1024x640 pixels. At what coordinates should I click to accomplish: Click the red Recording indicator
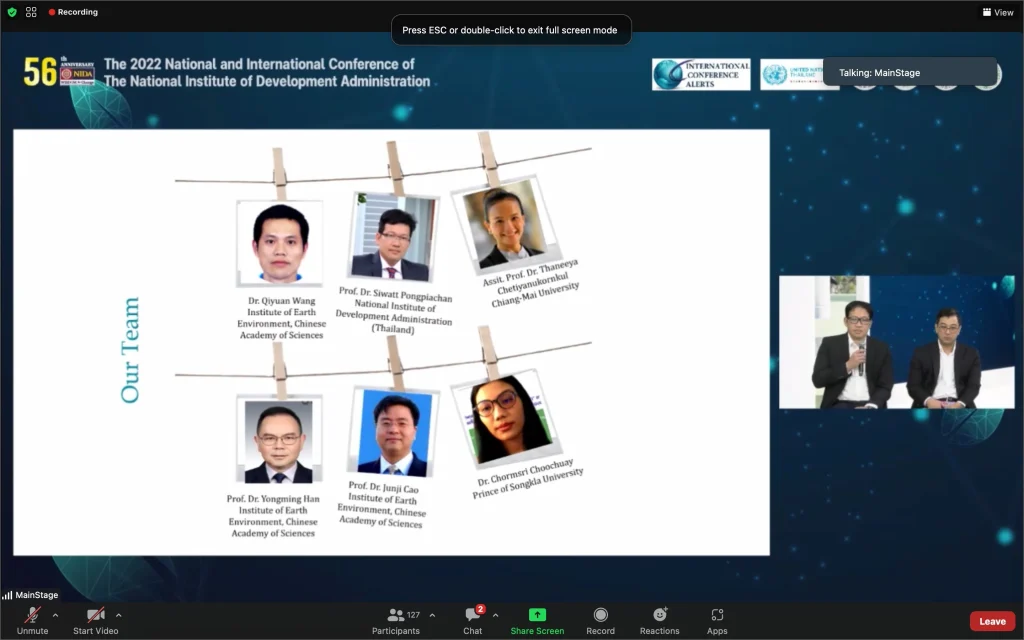(x=73, y=12)
